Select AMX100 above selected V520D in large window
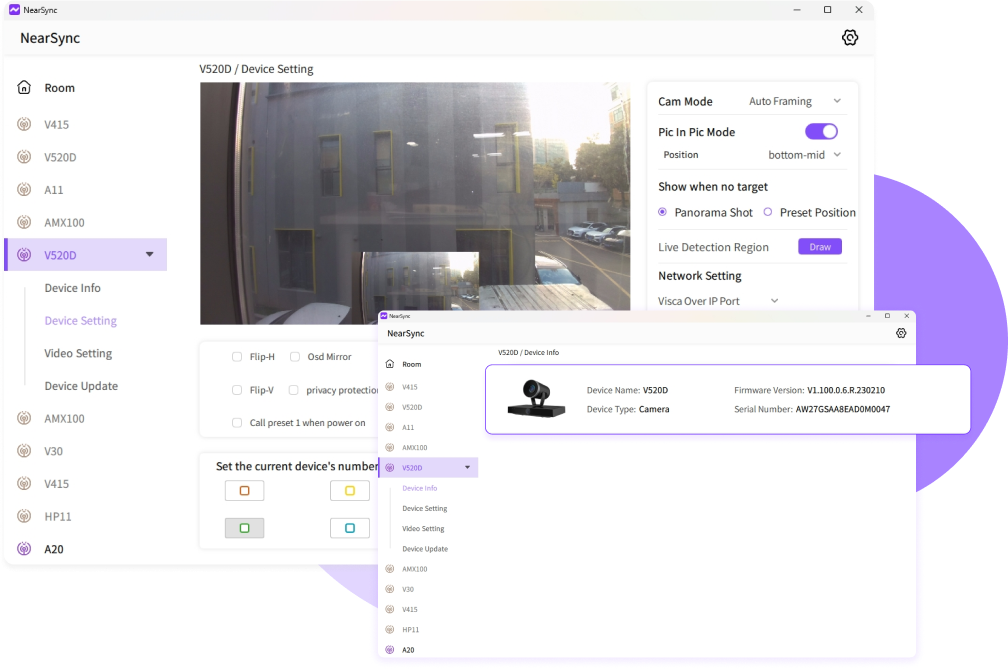Image resolution: width=1008 pixels, height=670 pixels. pyautogui.click(x=64, y=222)
